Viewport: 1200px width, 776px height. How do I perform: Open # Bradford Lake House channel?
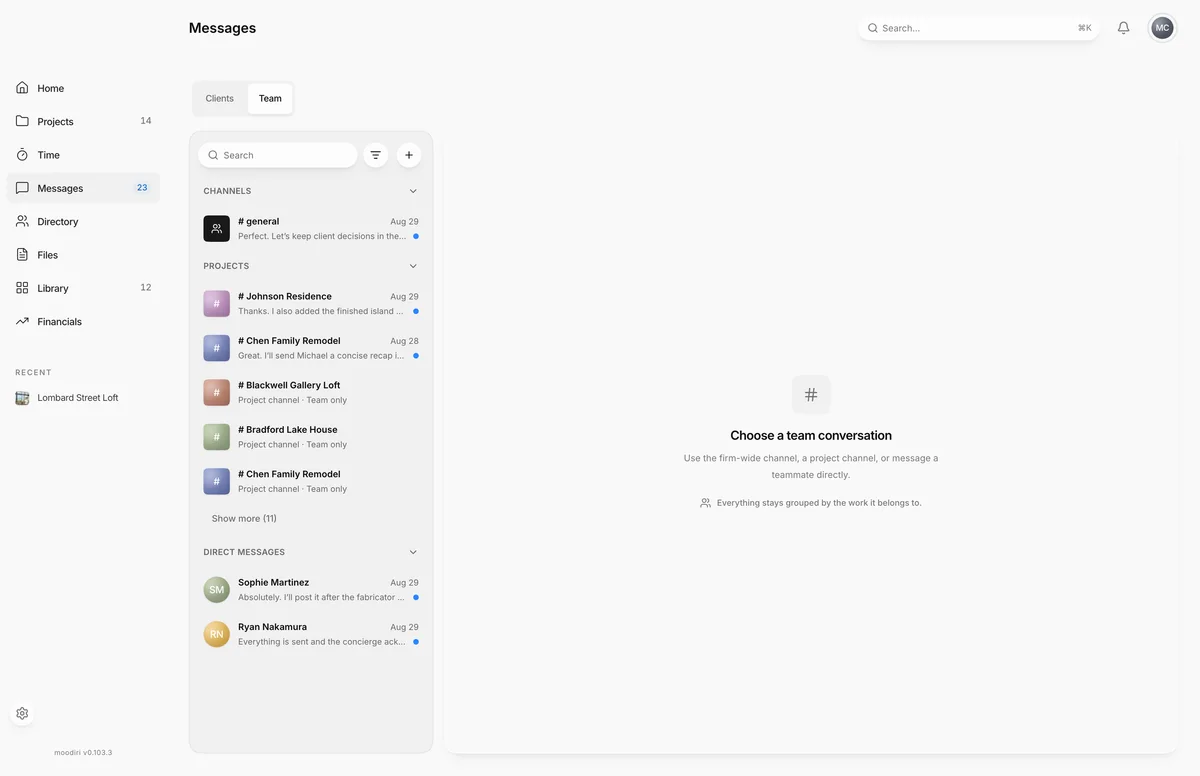[x=311, y=437]
